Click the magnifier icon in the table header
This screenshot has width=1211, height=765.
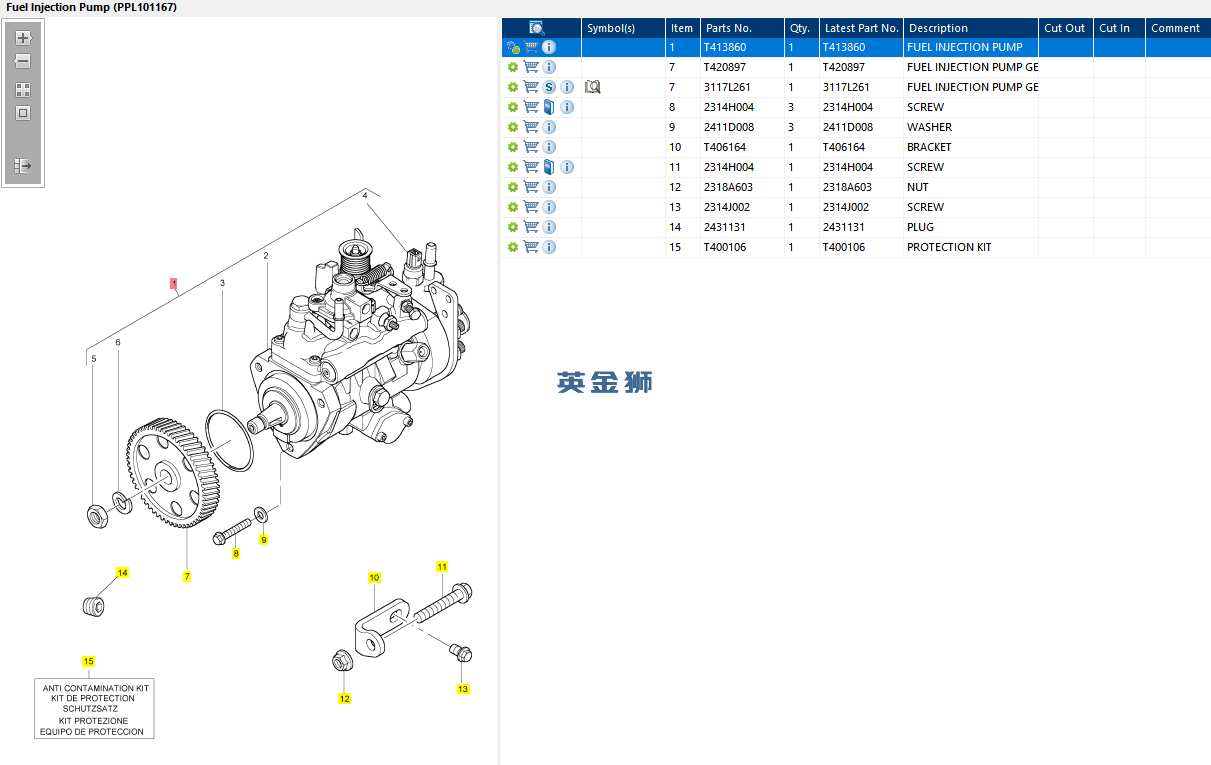pos(536,28)
